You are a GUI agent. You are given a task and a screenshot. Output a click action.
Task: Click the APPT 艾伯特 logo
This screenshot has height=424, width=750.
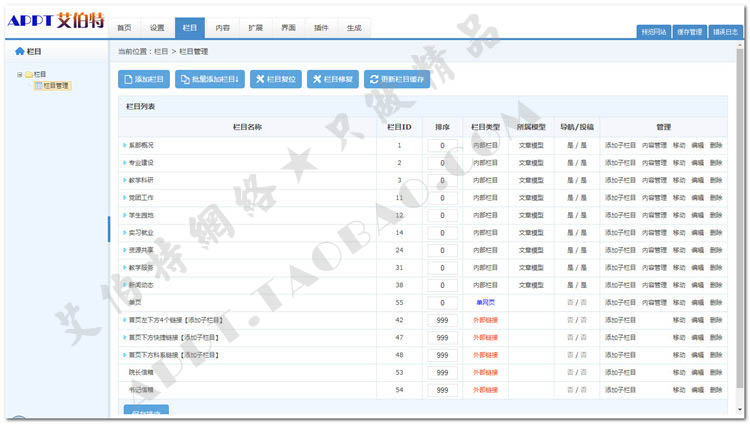tap(55, 20)
